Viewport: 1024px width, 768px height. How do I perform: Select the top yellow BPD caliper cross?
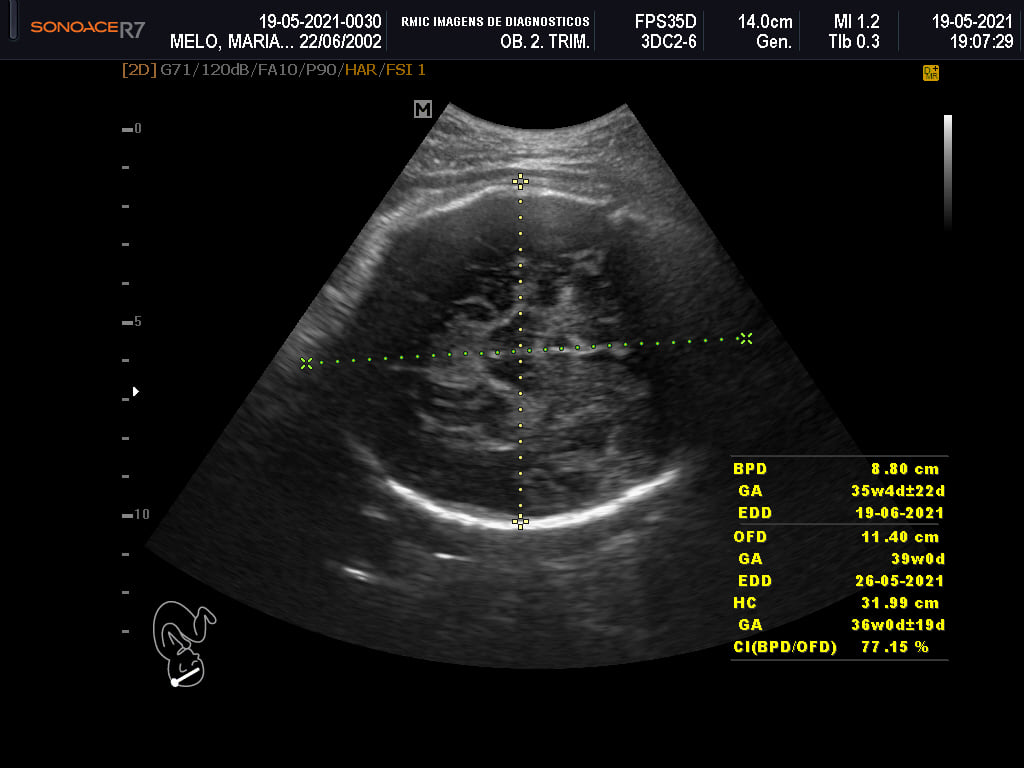pyautogui.click(x=520, y=181)
